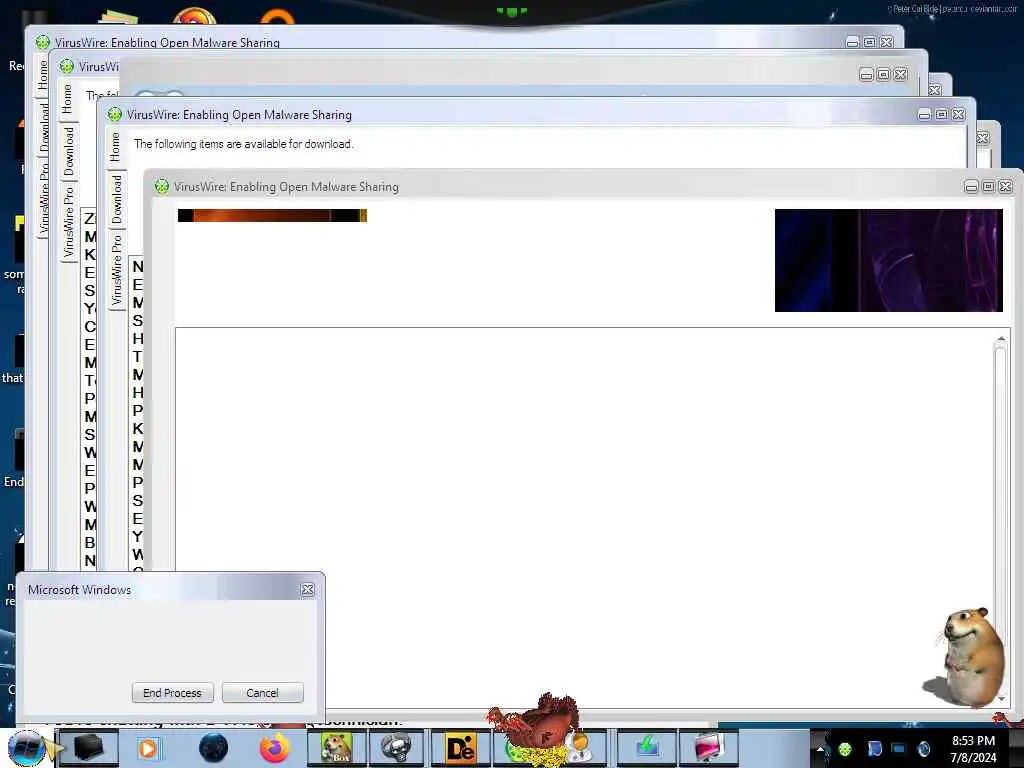Open the black box taskbar icon
This screenshot has width=1024, height=768.
pos(89,748)
